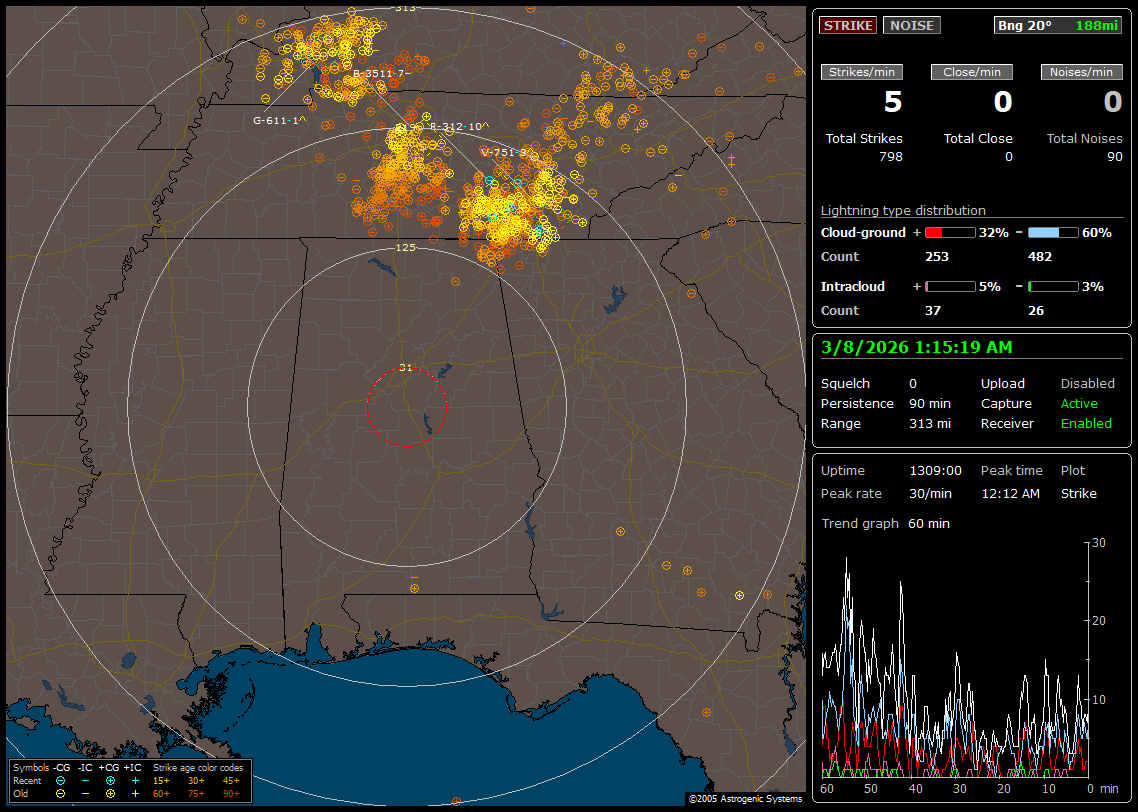Click the Bng bearing distance readout box
Image resolution: width=1138 pixels, height=812 pixels.
1058,26
